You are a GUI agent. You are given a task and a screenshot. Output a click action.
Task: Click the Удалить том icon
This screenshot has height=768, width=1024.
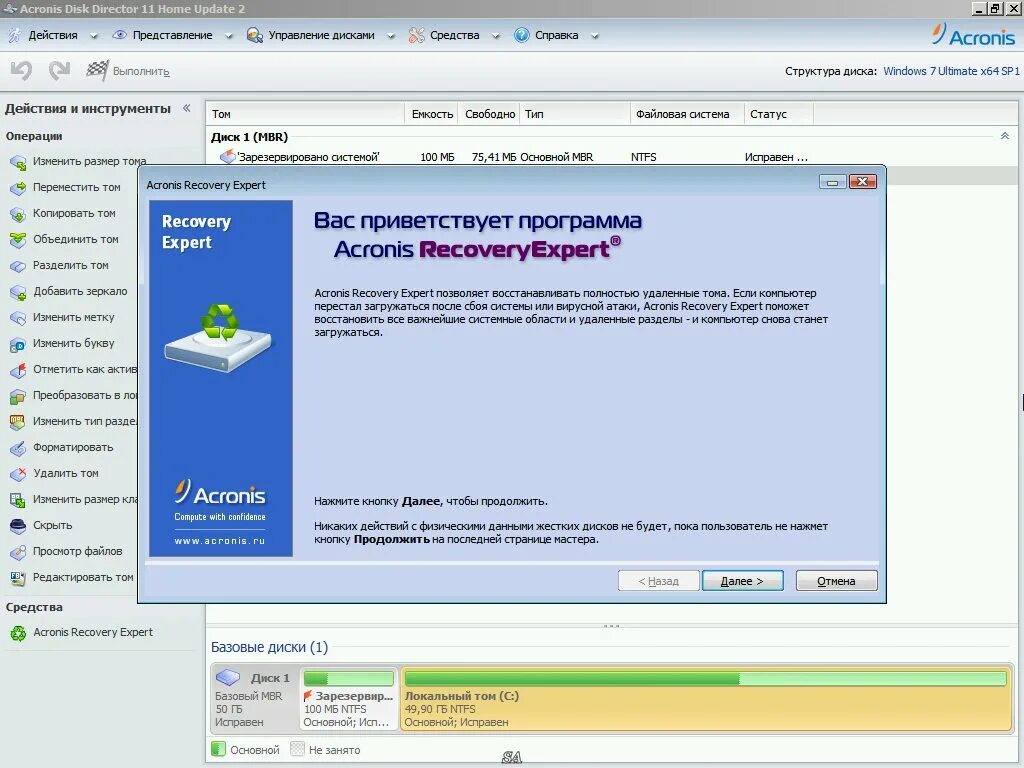click(18, 474)
